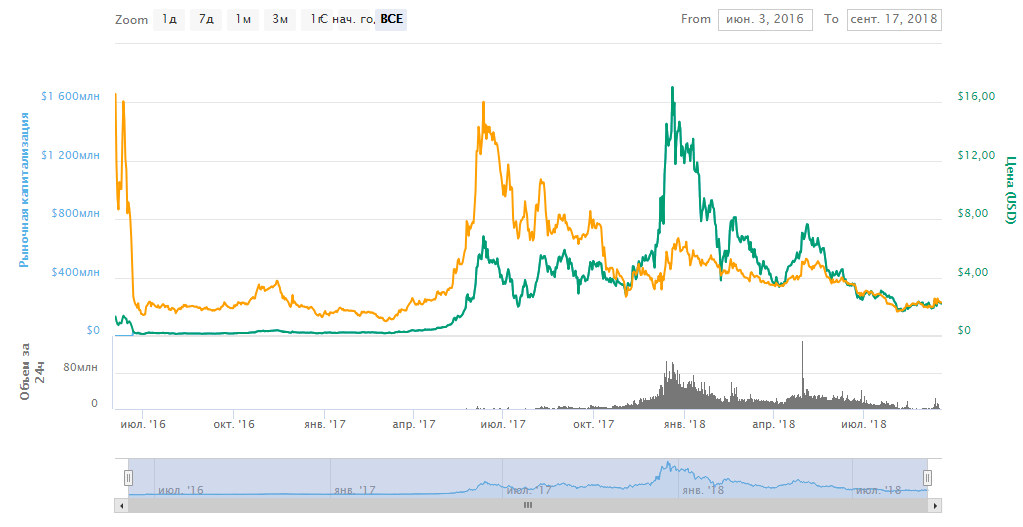This screenshot has height=527, width=1023.
Task: Set zoom range to 3м
Action: (280, 20)
